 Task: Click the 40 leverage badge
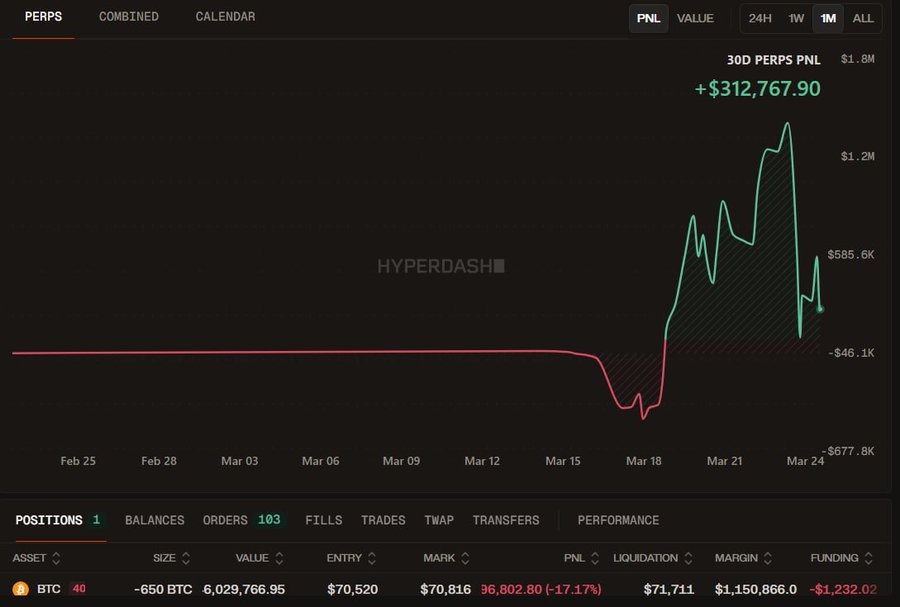pos(79,589)
